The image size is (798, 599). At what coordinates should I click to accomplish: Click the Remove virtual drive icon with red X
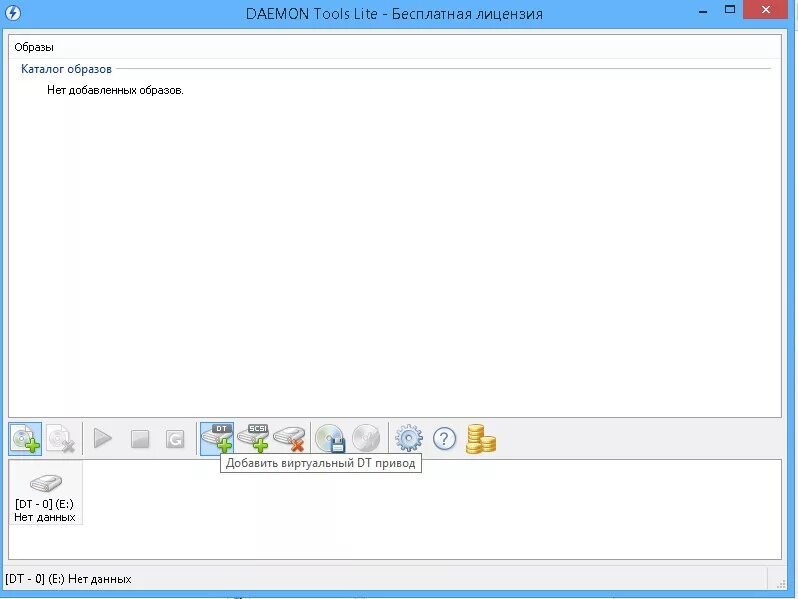pyautogui.click(x=289, y=439)
